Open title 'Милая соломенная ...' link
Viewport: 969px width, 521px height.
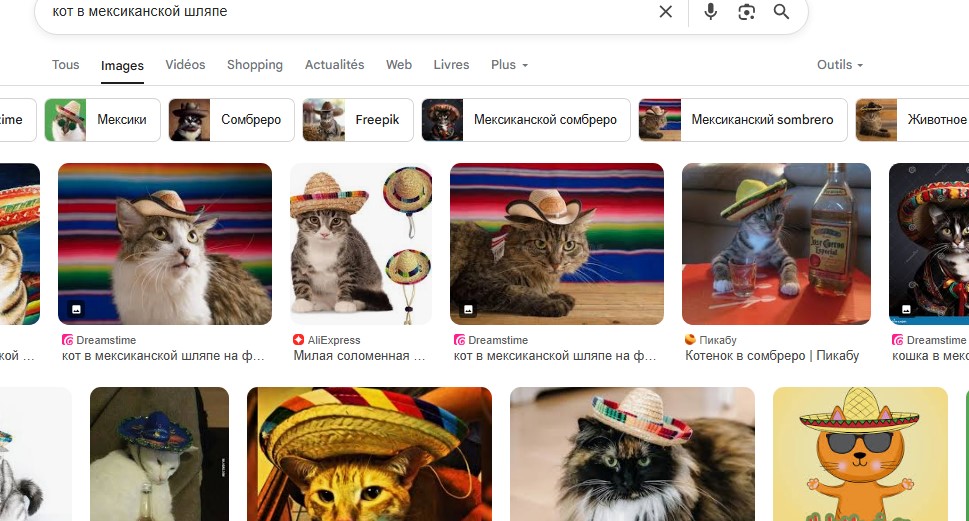tap(360, 356)
